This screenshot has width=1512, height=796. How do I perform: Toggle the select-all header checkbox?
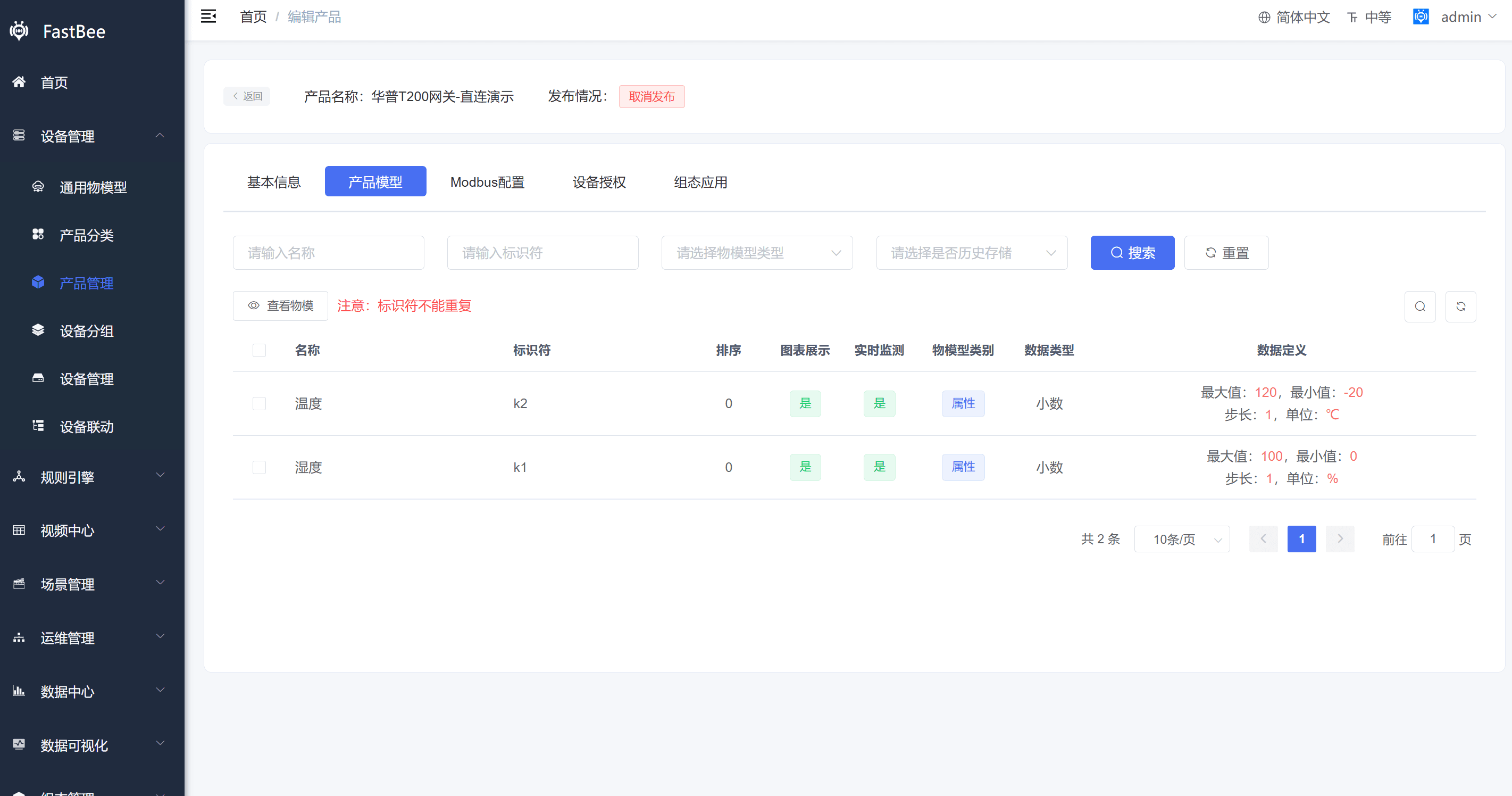pos(259,351)
